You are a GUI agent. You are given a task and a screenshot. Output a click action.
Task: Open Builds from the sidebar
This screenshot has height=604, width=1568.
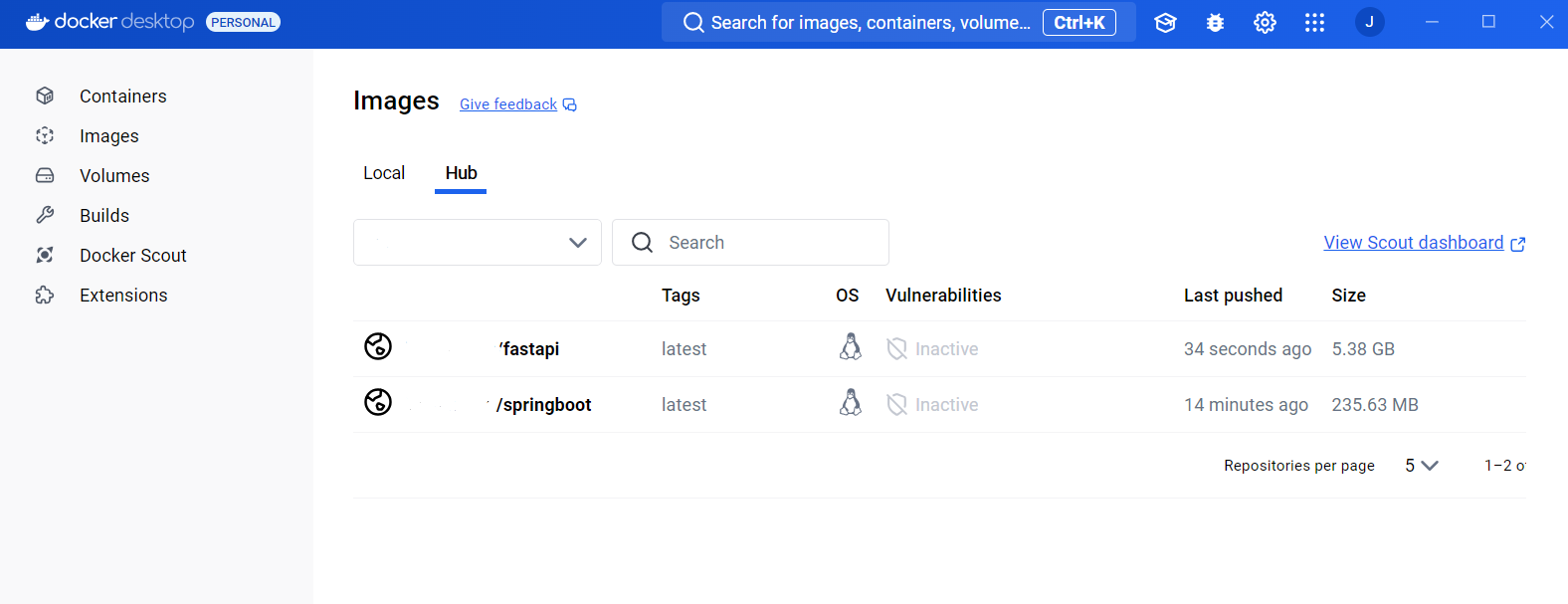point(104,216)
